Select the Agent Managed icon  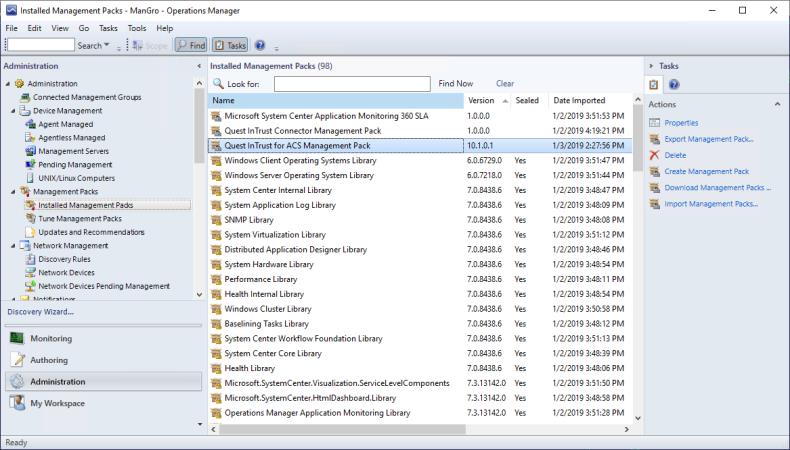[x=30, y=124]
